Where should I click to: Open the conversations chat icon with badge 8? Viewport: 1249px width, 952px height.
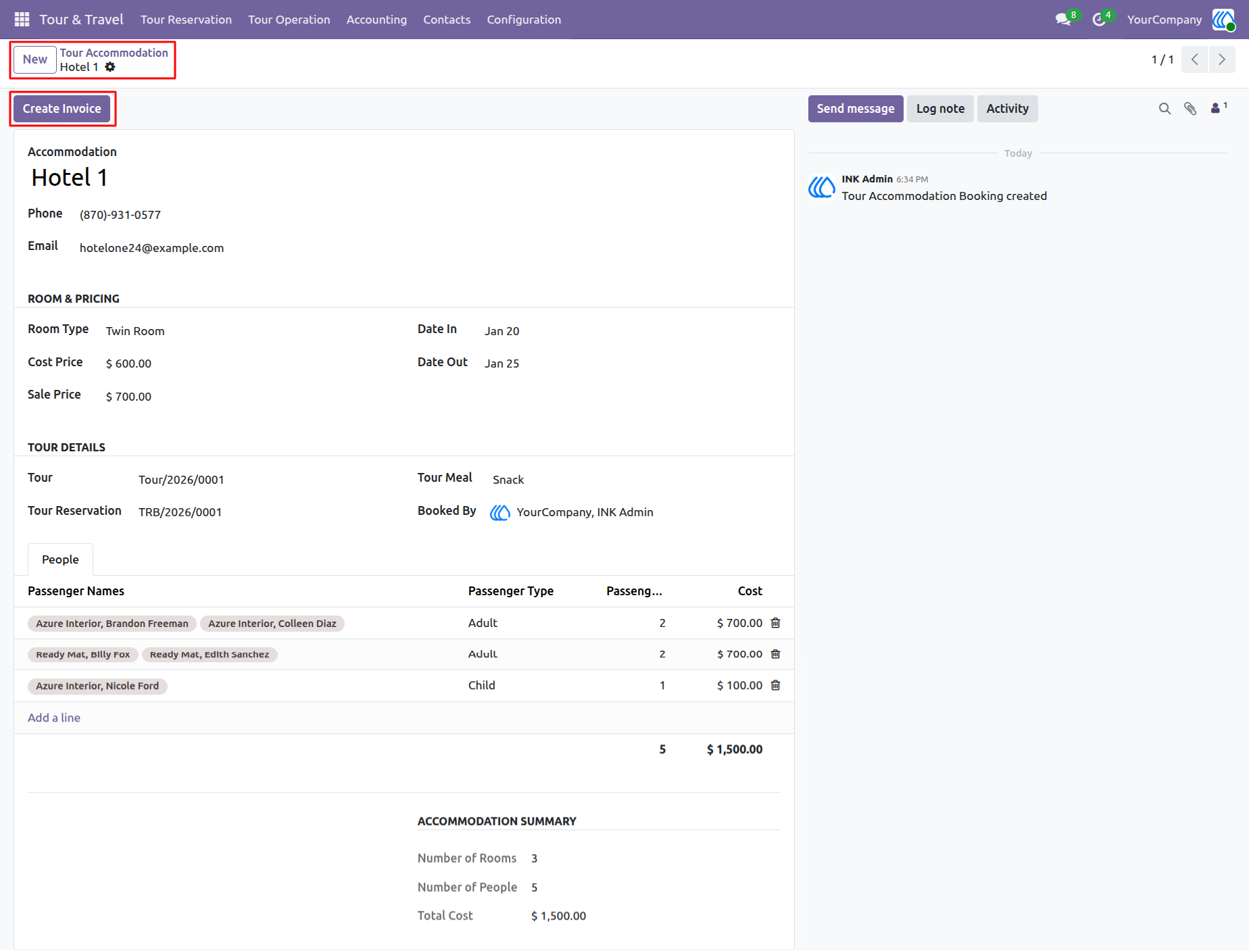pyautogui.click(x=1064, y=20)
